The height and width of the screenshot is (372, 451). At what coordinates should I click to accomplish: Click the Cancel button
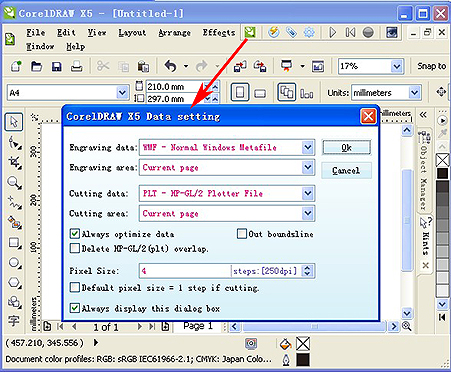tap(346, 171)
